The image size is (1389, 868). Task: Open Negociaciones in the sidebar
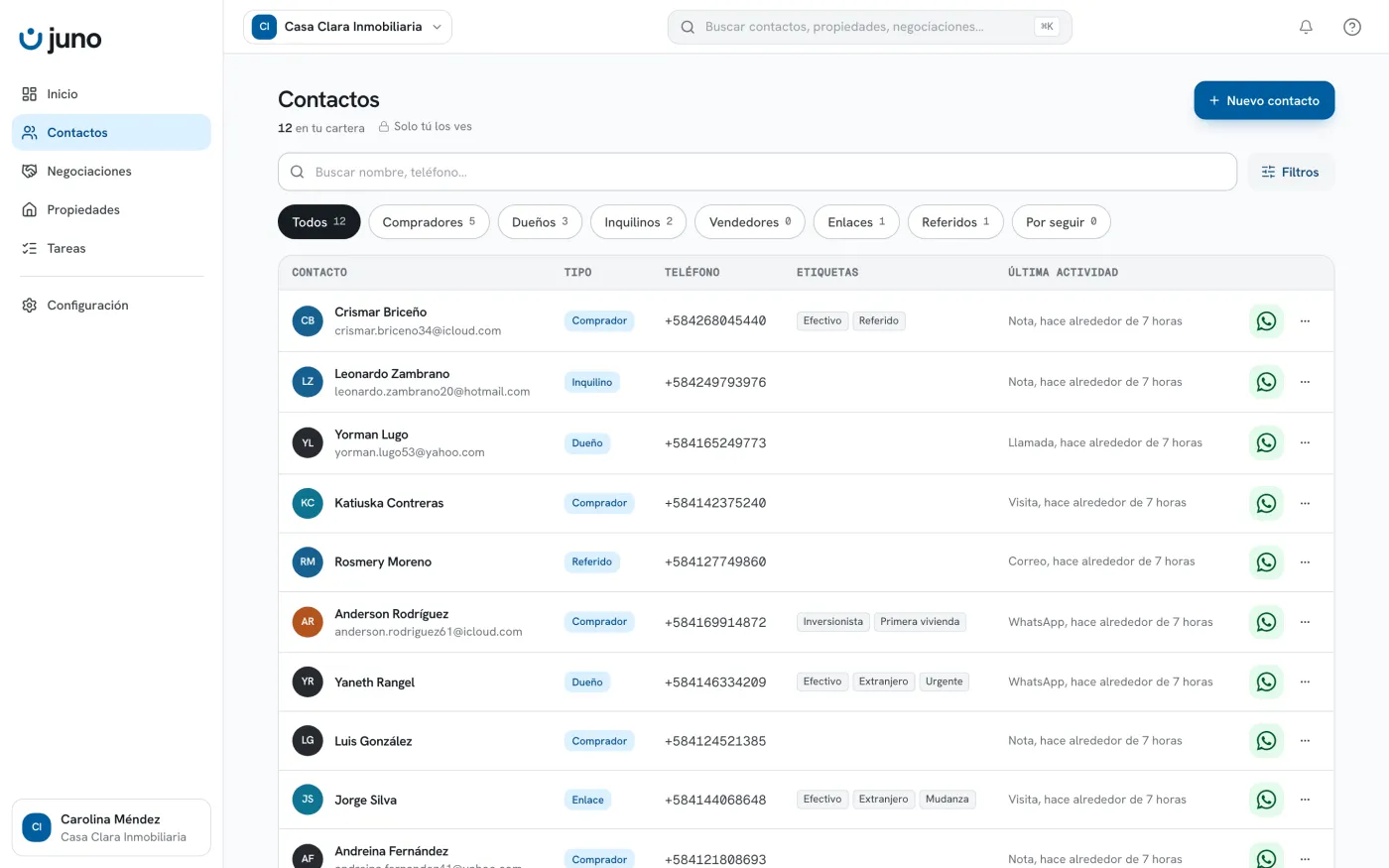pyautogui.click(x=111, y=172)
